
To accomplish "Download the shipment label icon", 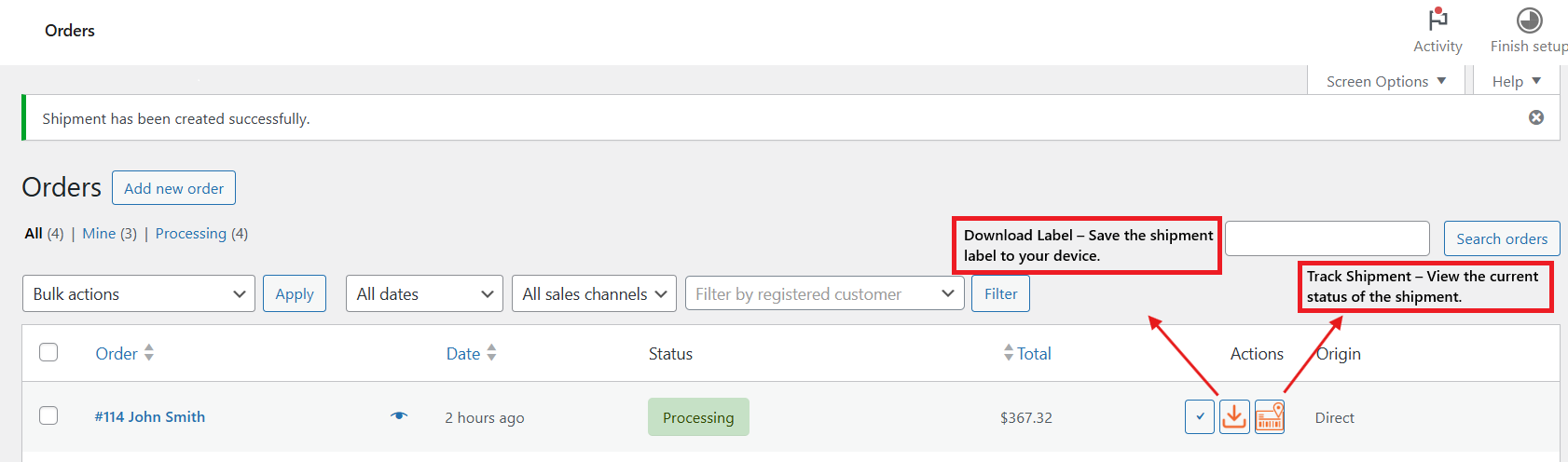I will click(x=1234, y=416).
